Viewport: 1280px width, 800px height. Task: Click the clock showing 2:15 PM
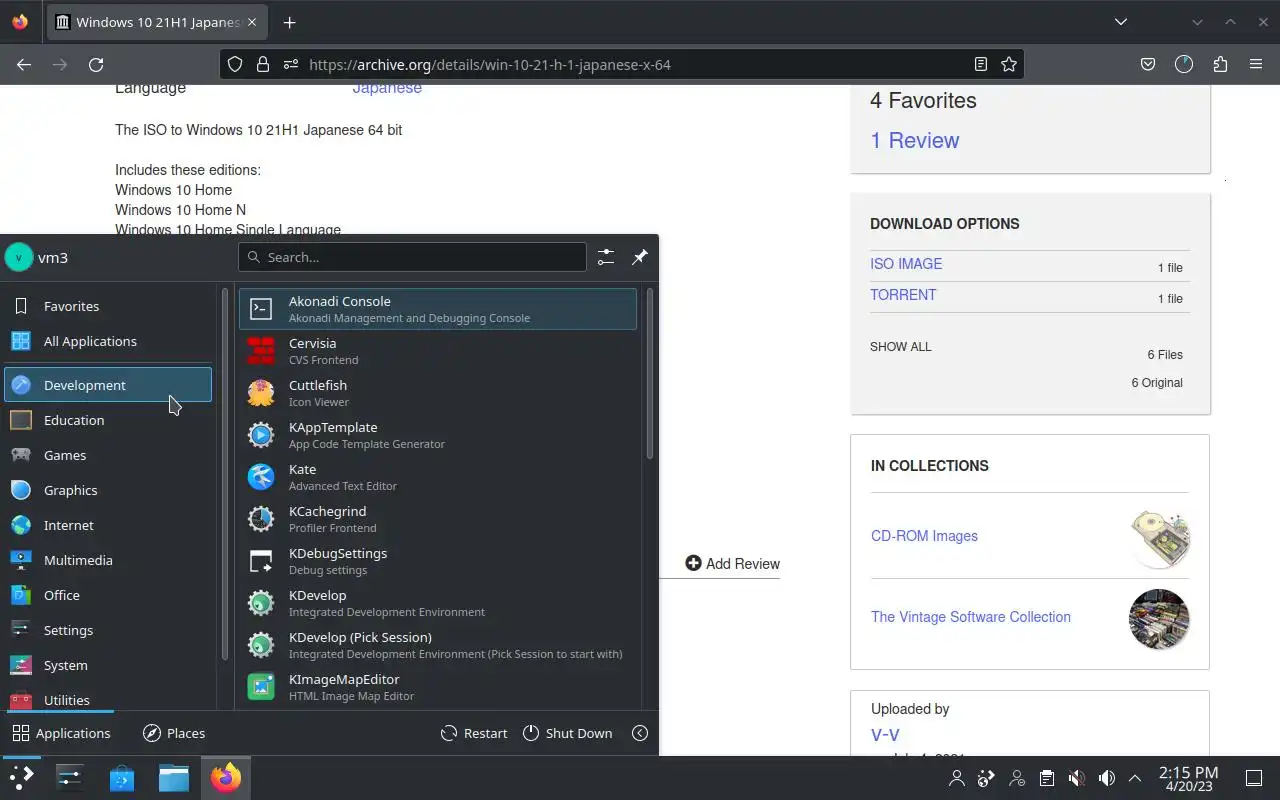1188,778
